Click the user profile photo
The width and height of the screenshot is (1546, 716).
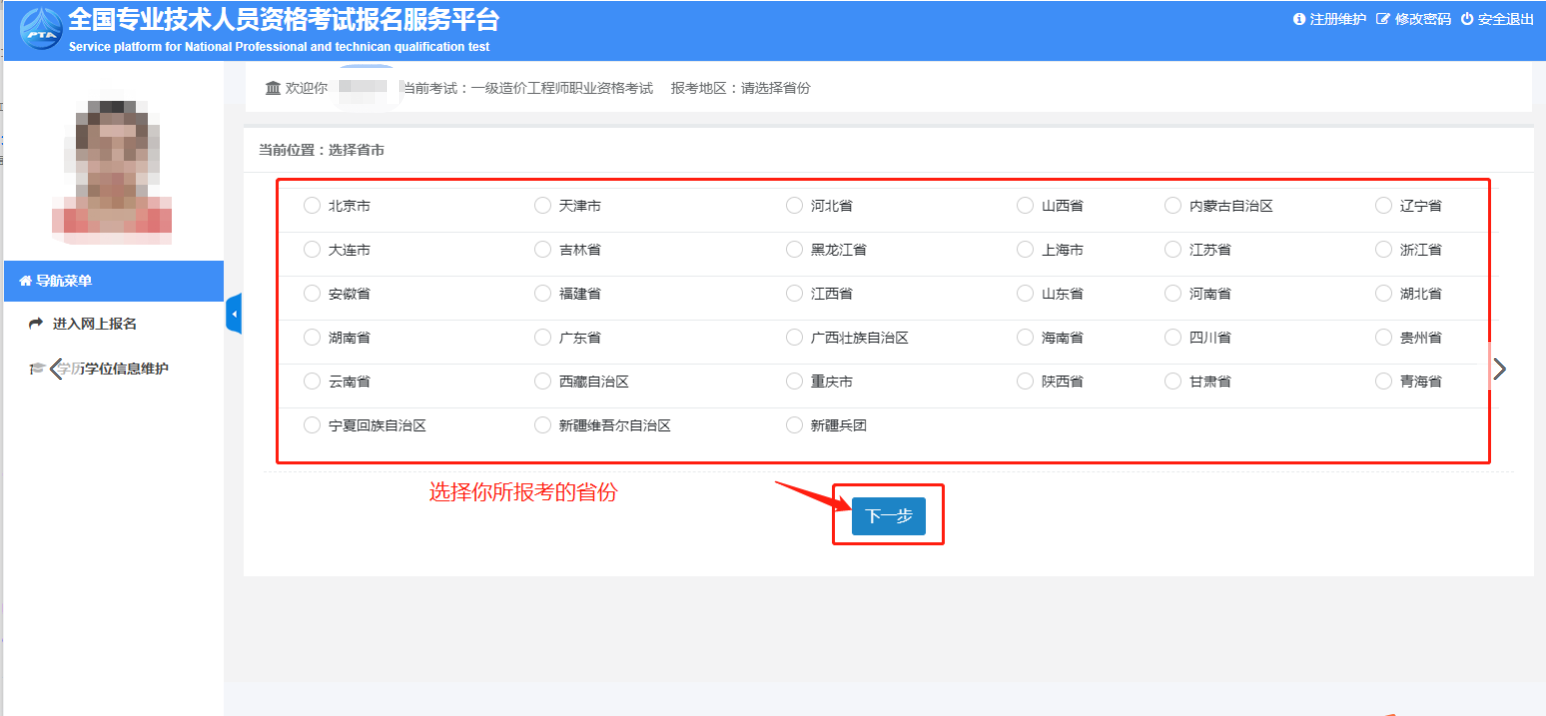point(112,170)
